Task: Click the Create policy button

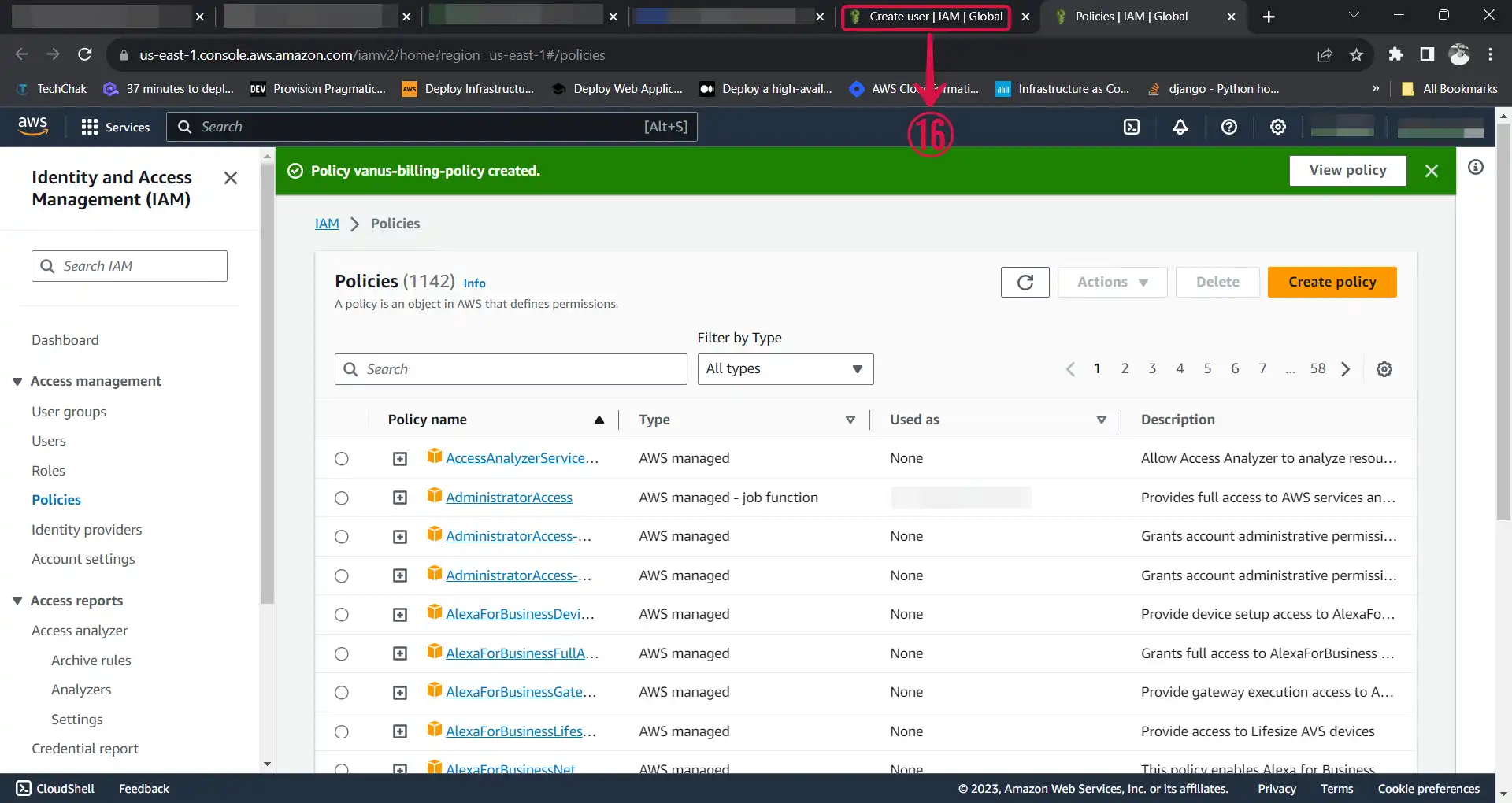Action: click(1332, 282)
